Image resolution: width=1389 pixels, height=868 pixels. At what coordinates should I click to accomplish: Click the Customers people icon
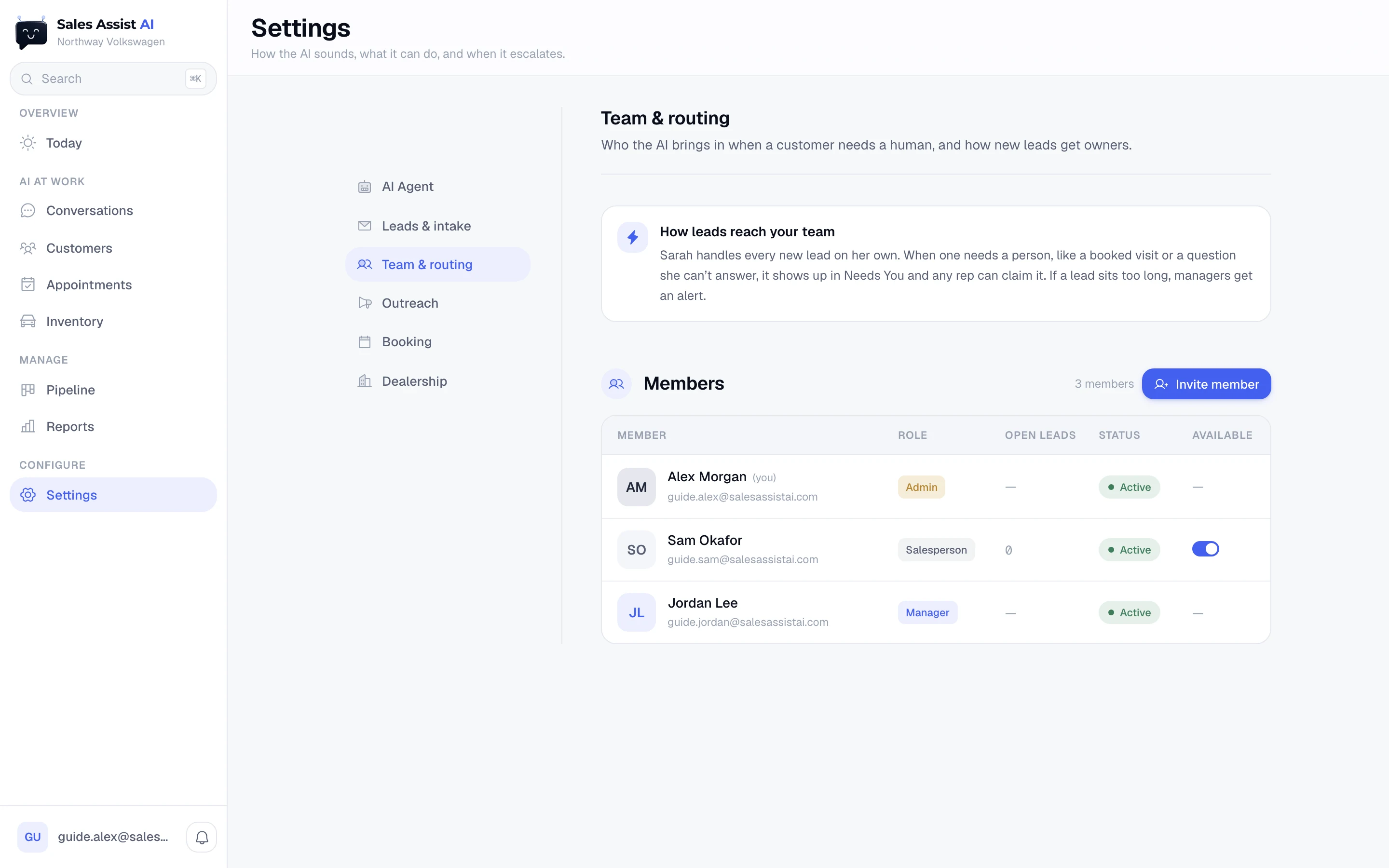[x=28, y=248]
